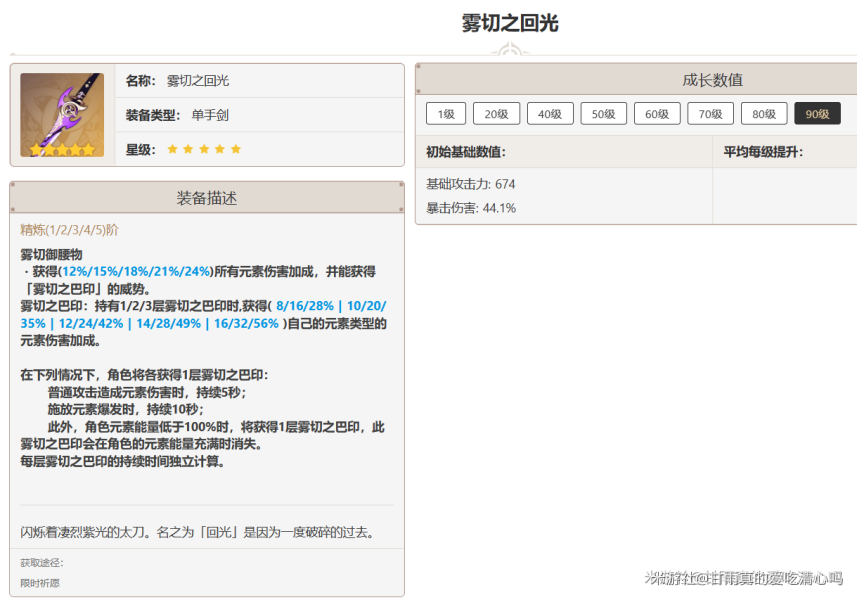Viewport: 857px width, 600px height.
Task: Click the 装备描述 section header
Action: (207, 198)
